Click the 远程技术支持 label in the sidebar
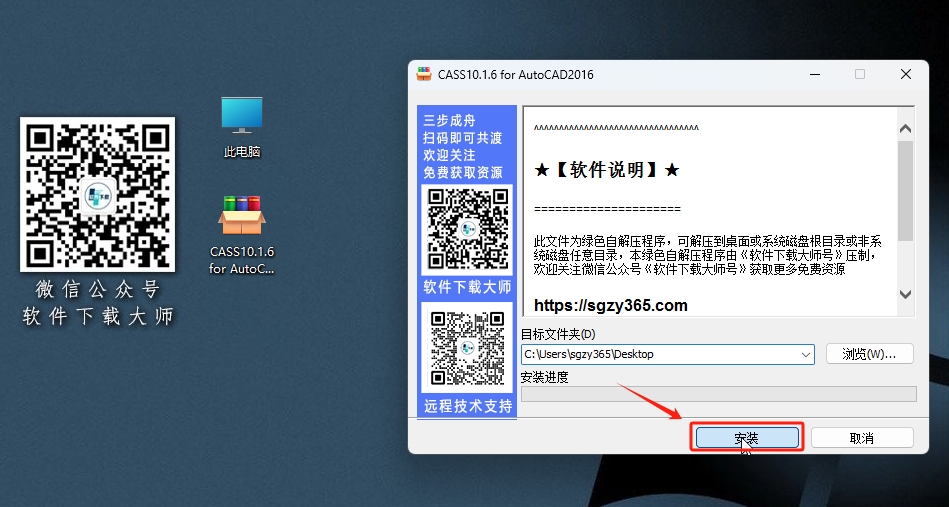This screenshot has height=507, width=949. click(467, 406)
